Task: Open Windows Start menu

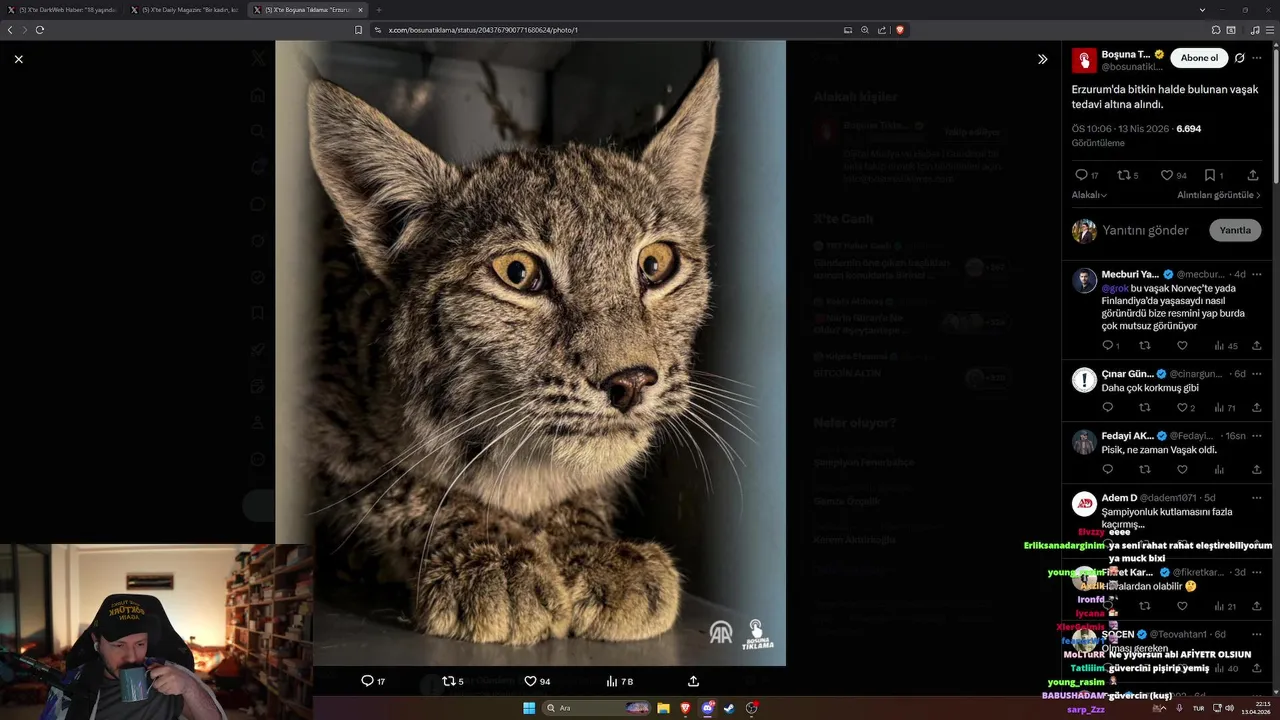Action: 529,708
